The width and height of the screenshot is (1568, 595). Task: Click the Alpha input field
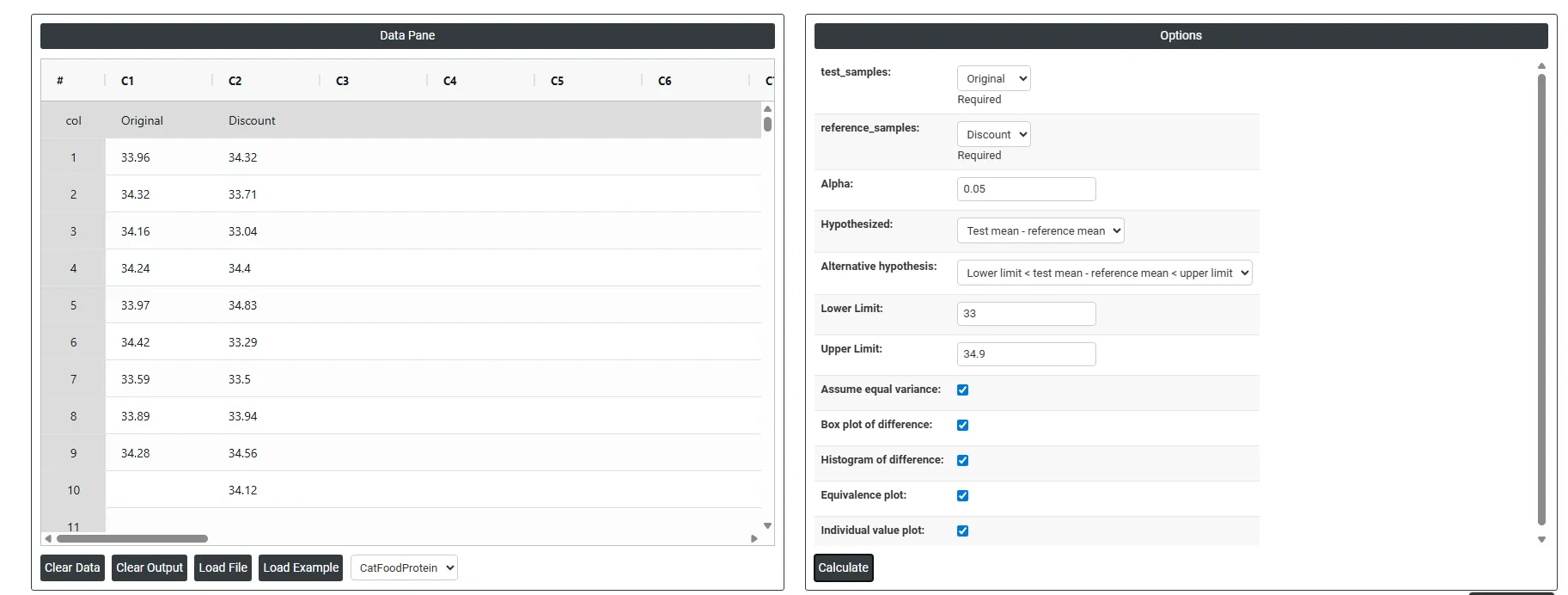(x=1026, y=189)
